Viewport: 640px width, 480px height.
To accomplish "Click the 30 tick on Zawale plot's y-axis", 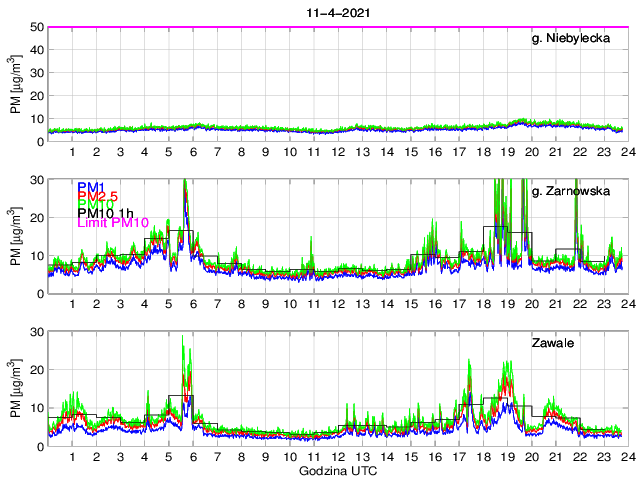I will (36, 332).
